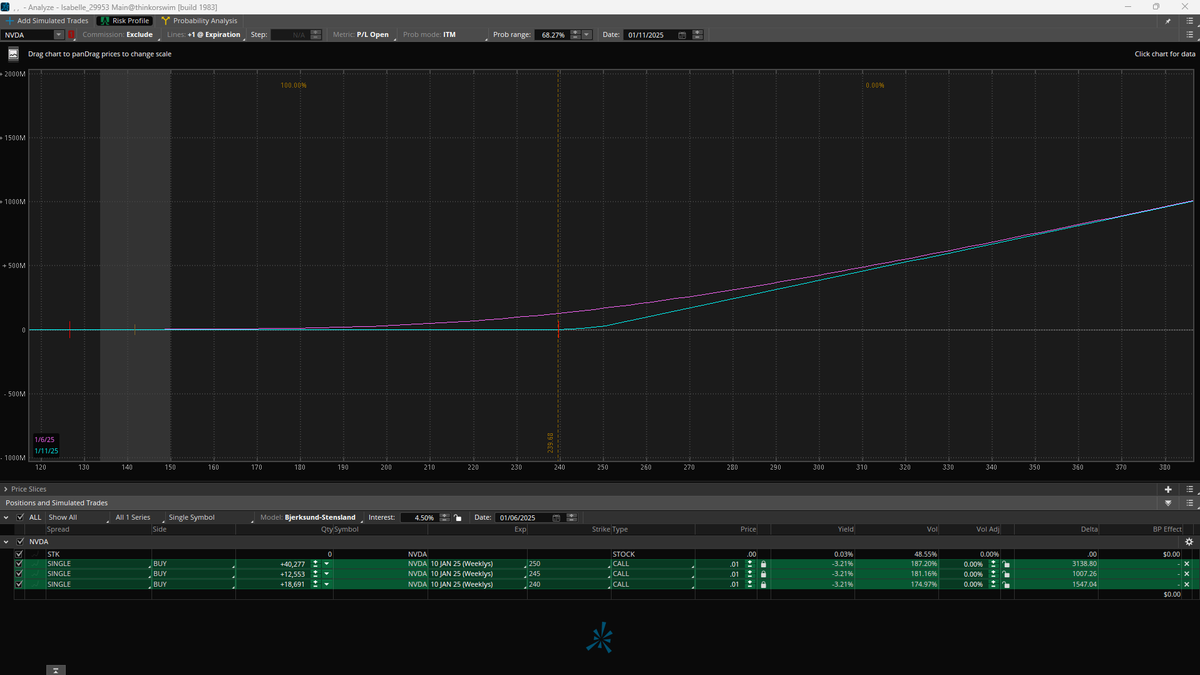This screenshot has width=1200, height=675.
Task: Open the calendar for the top date
Action: coord(682,34)
